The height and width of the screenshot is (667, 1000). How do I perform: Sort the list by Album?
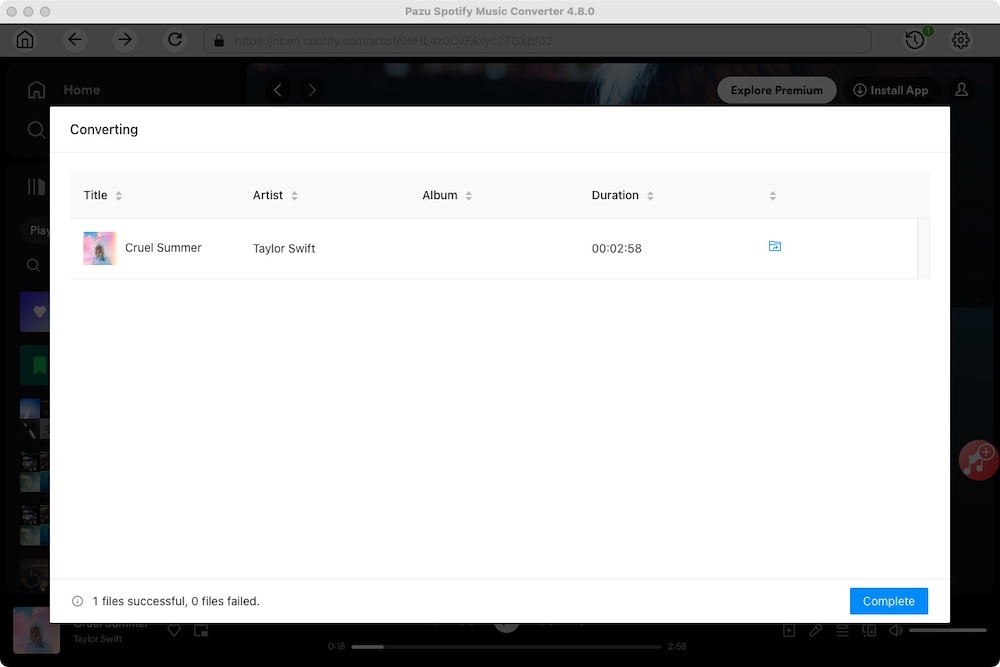[x=468, y=196]
